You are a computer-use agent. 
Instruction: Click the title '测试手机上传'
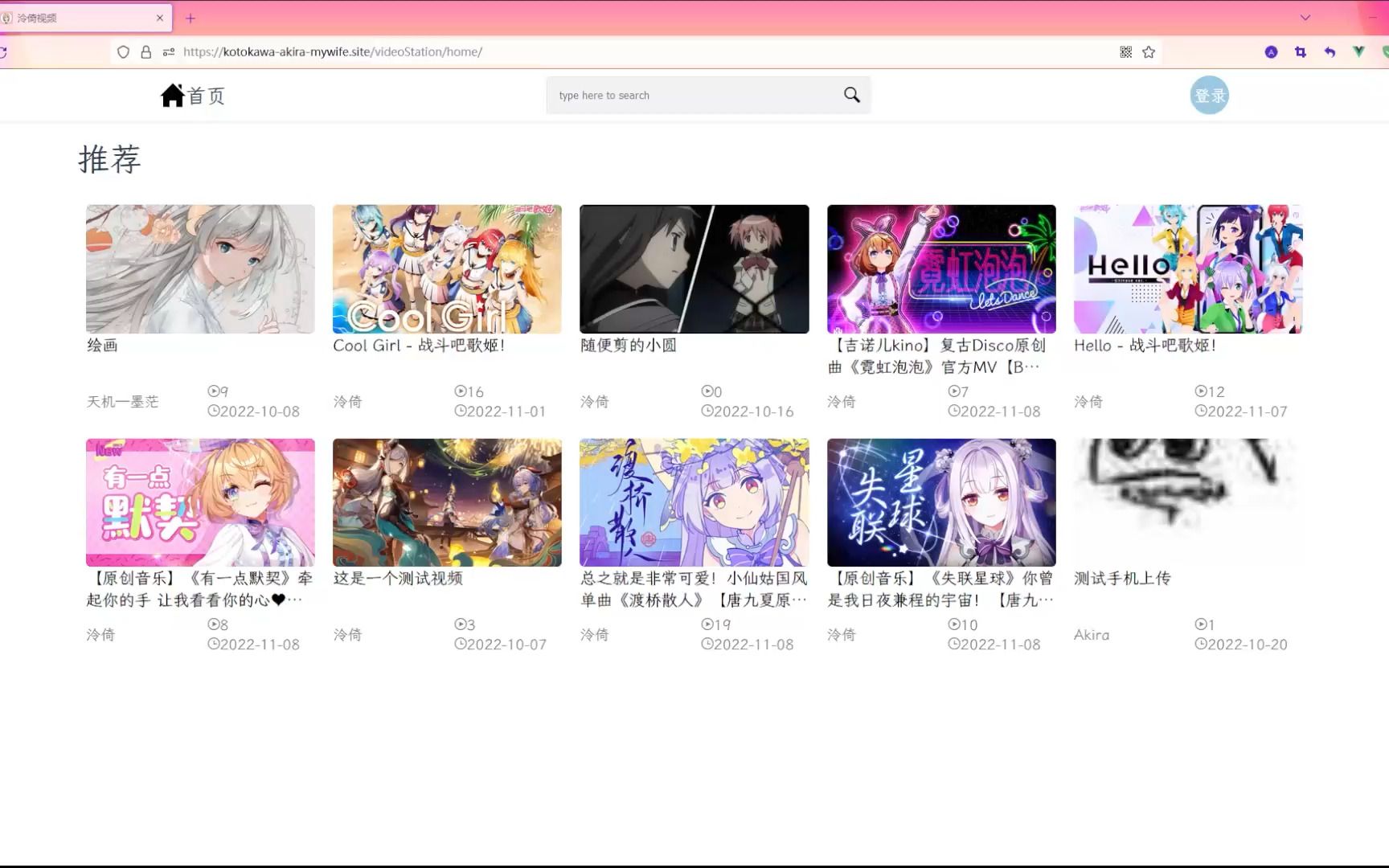(x=1122, y=579)
